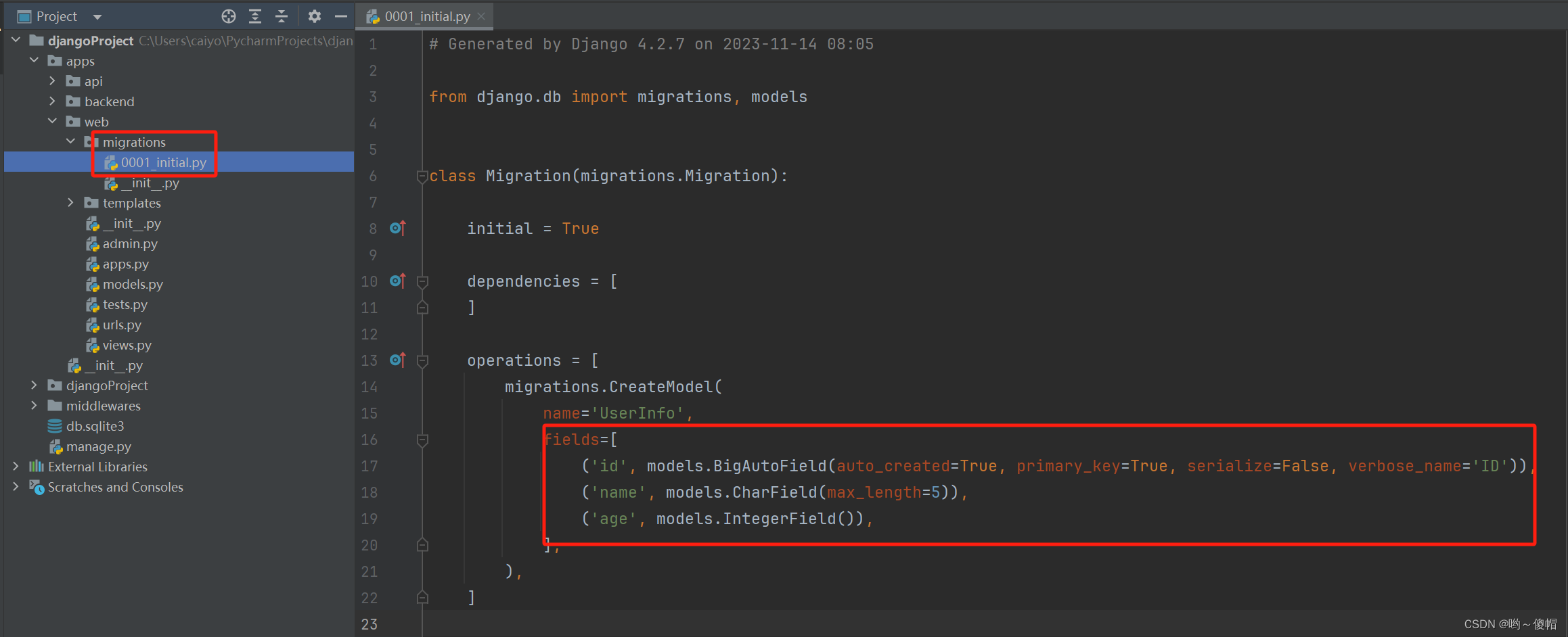Collapse the migrations folder
Viewport: 1568px width, 637px height.
tap(70, 142)
